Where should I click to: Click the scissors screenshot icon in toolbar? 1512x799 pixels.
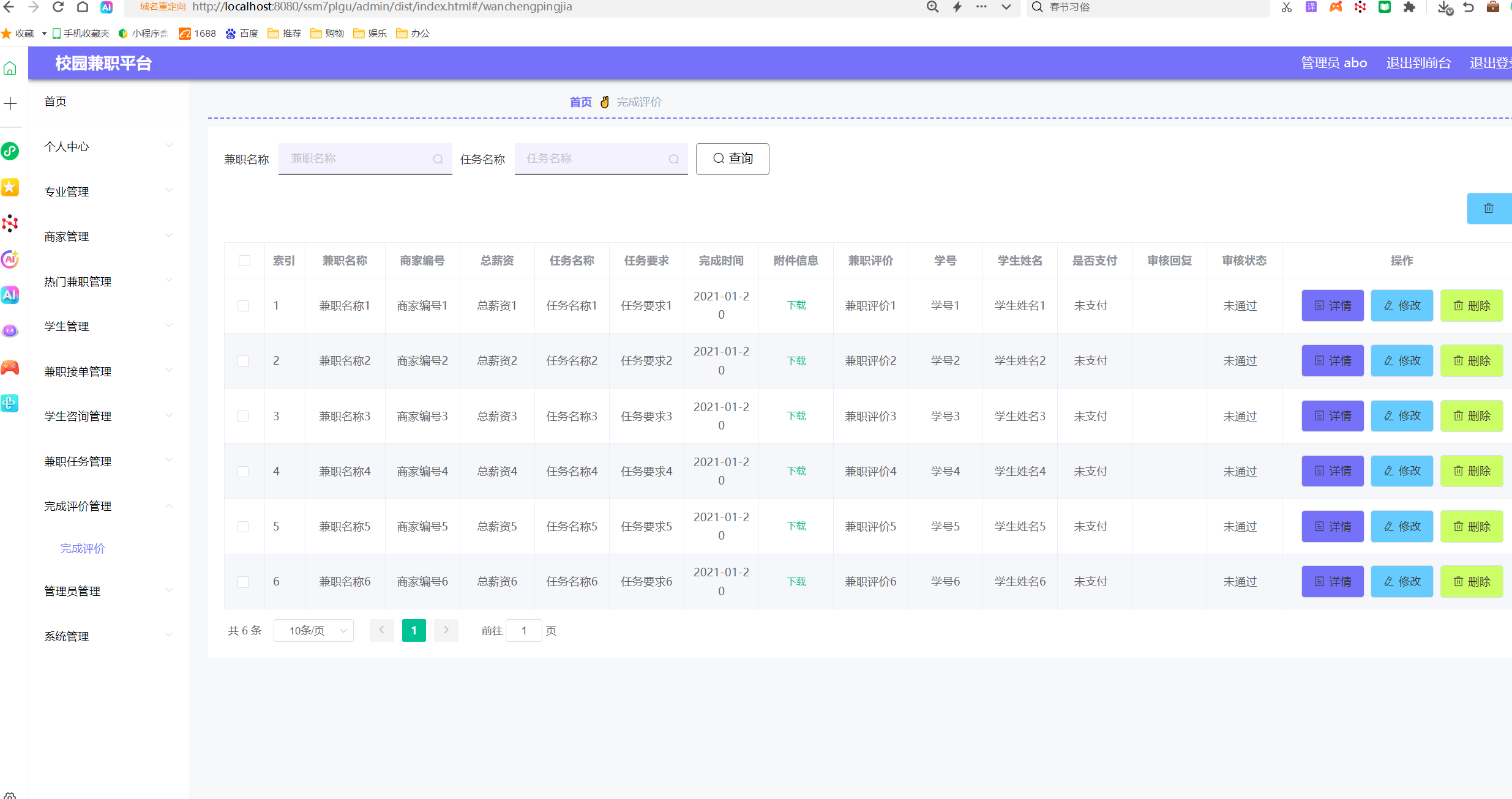click(x=1286, y=7)
